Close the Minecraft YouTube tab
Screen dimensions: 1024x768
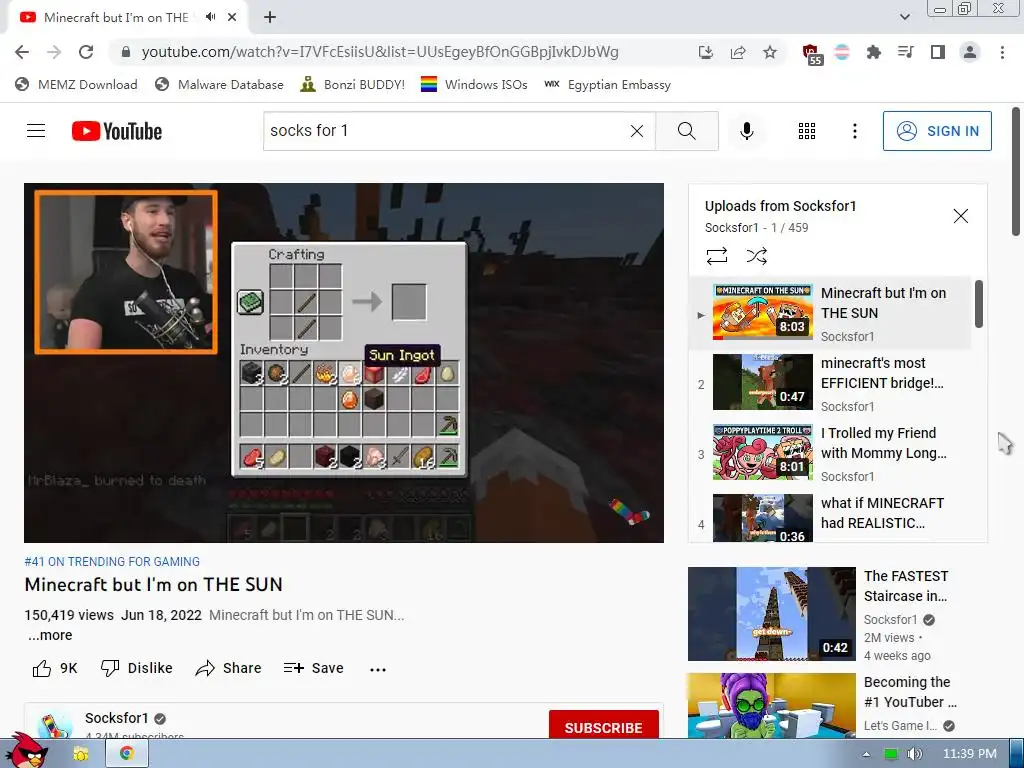[232, 18]
